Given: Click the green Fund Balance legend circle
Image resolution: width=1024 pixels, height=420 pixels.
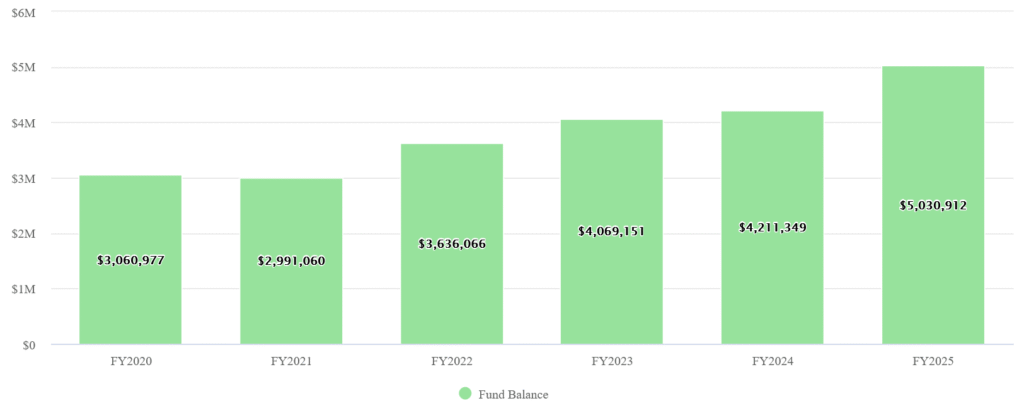Looking at the screenshot, I should click(x=465, y=394).
